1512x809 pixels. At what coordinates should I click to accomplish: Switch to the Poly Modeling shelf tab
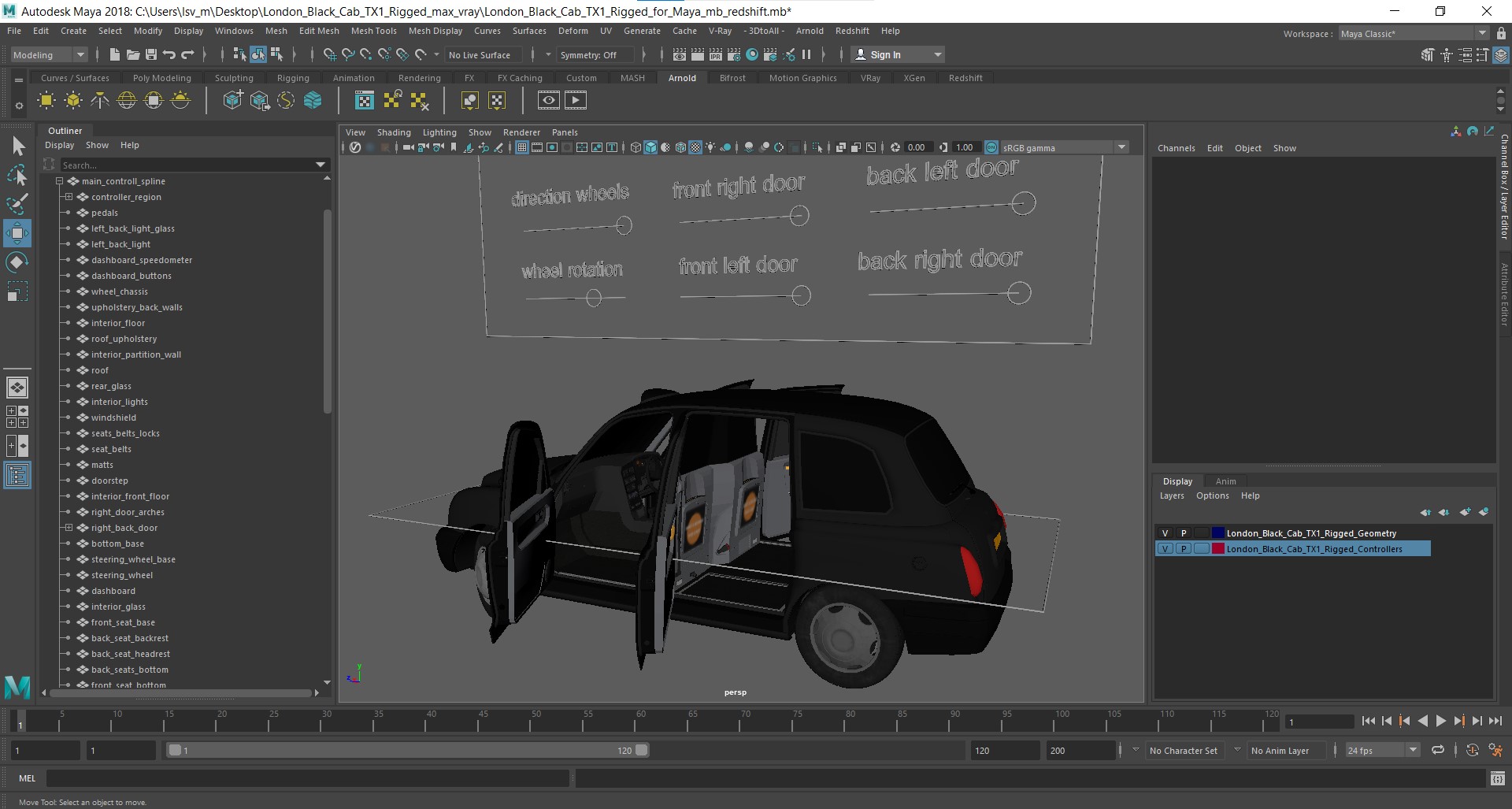[161, 78]
